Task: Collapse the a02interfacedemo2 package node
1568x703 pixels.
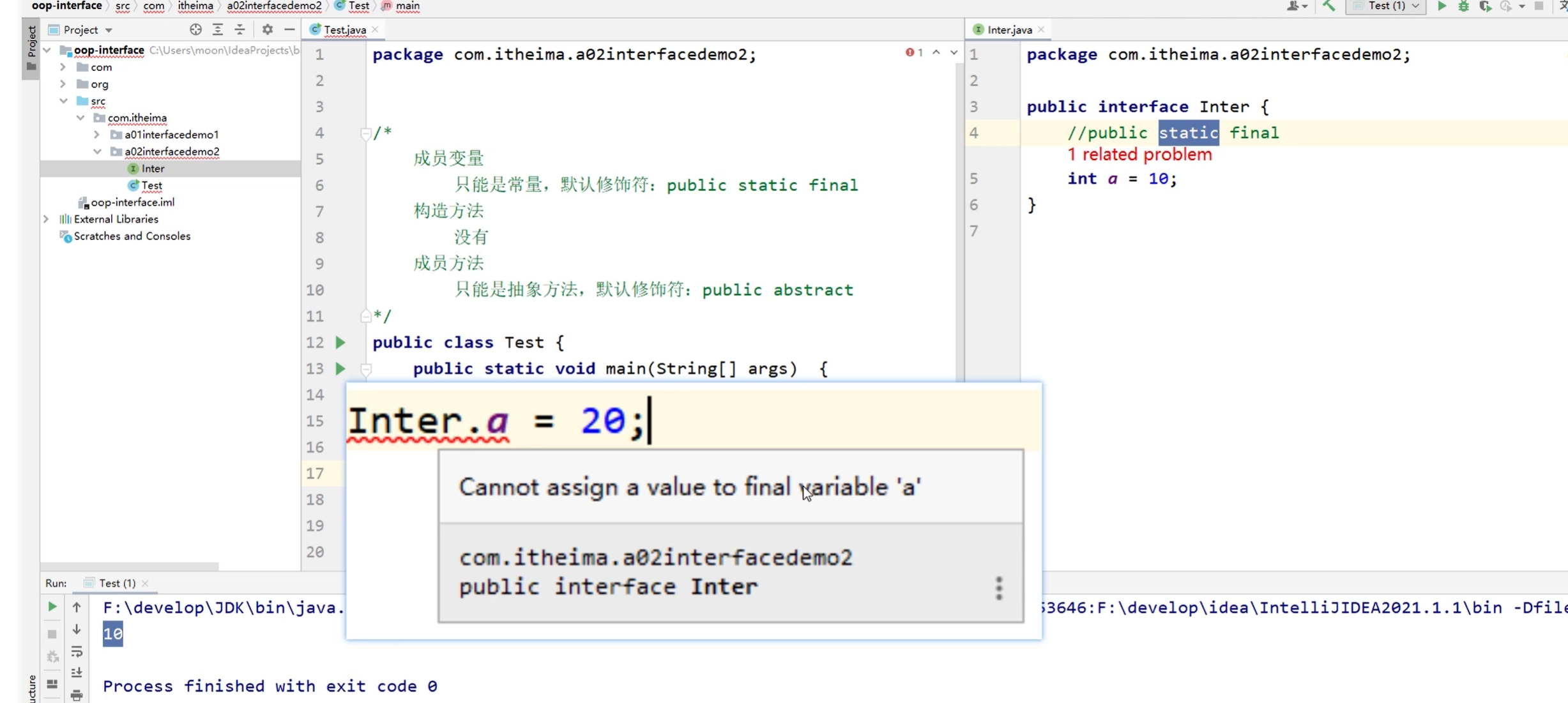Action: (x=97, y=151)
